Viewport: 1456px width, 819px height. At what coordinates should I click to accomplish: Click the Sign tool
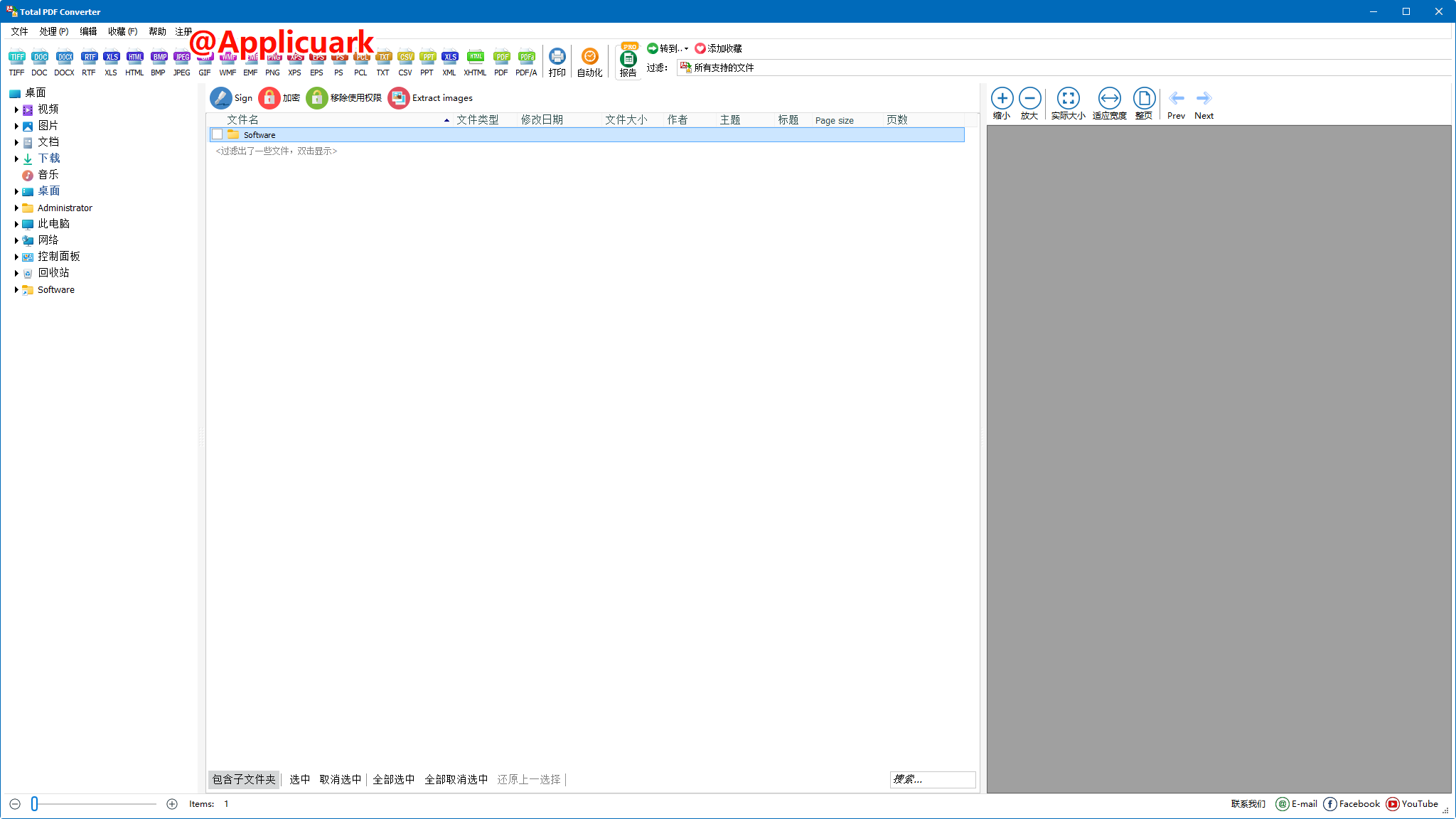[231, 97]
